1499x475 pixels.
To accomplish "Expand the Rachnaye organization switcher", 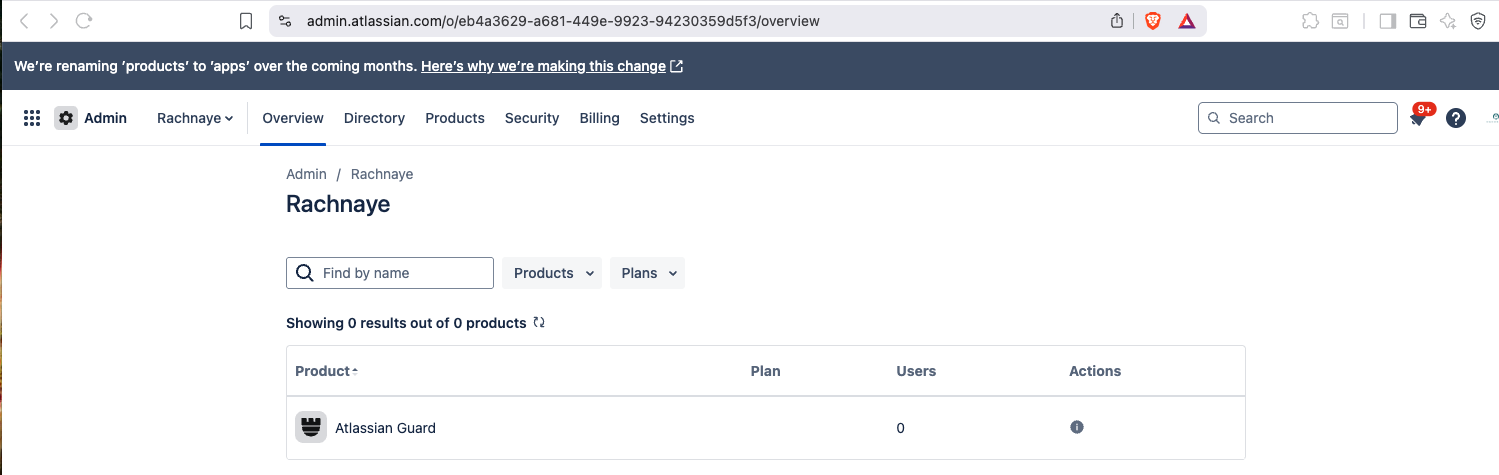I will pos(195,118).
